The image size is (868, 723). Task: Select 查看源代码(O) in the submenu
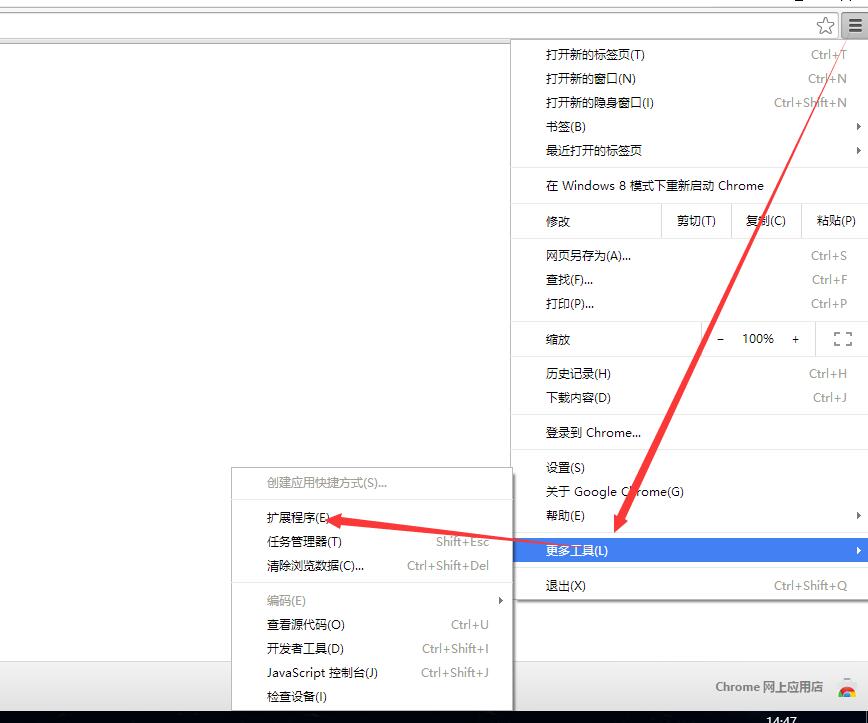click(x=372, y=624)
